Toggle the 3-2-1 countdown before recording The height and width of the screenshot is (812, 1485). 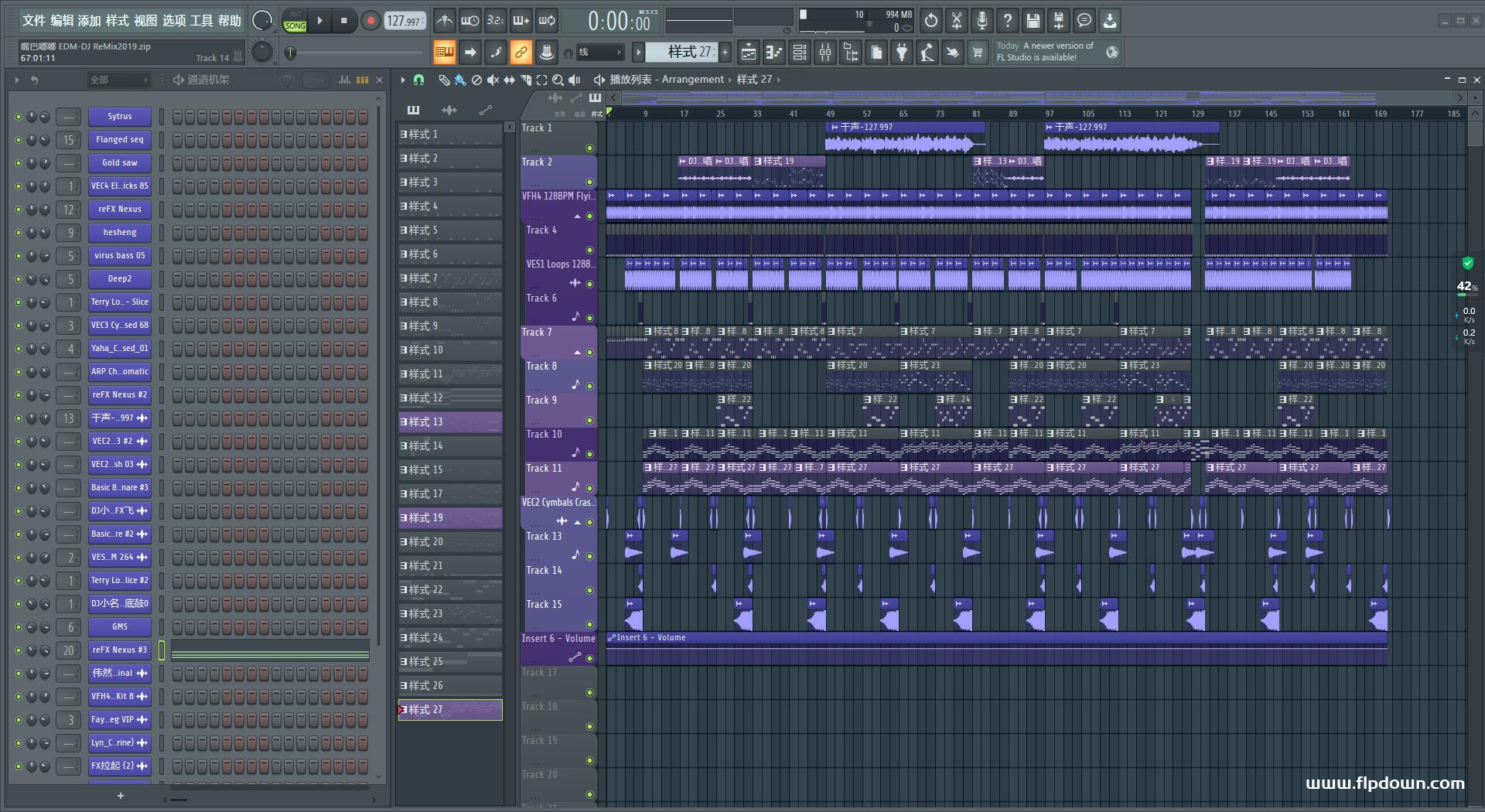click(495, 21)
